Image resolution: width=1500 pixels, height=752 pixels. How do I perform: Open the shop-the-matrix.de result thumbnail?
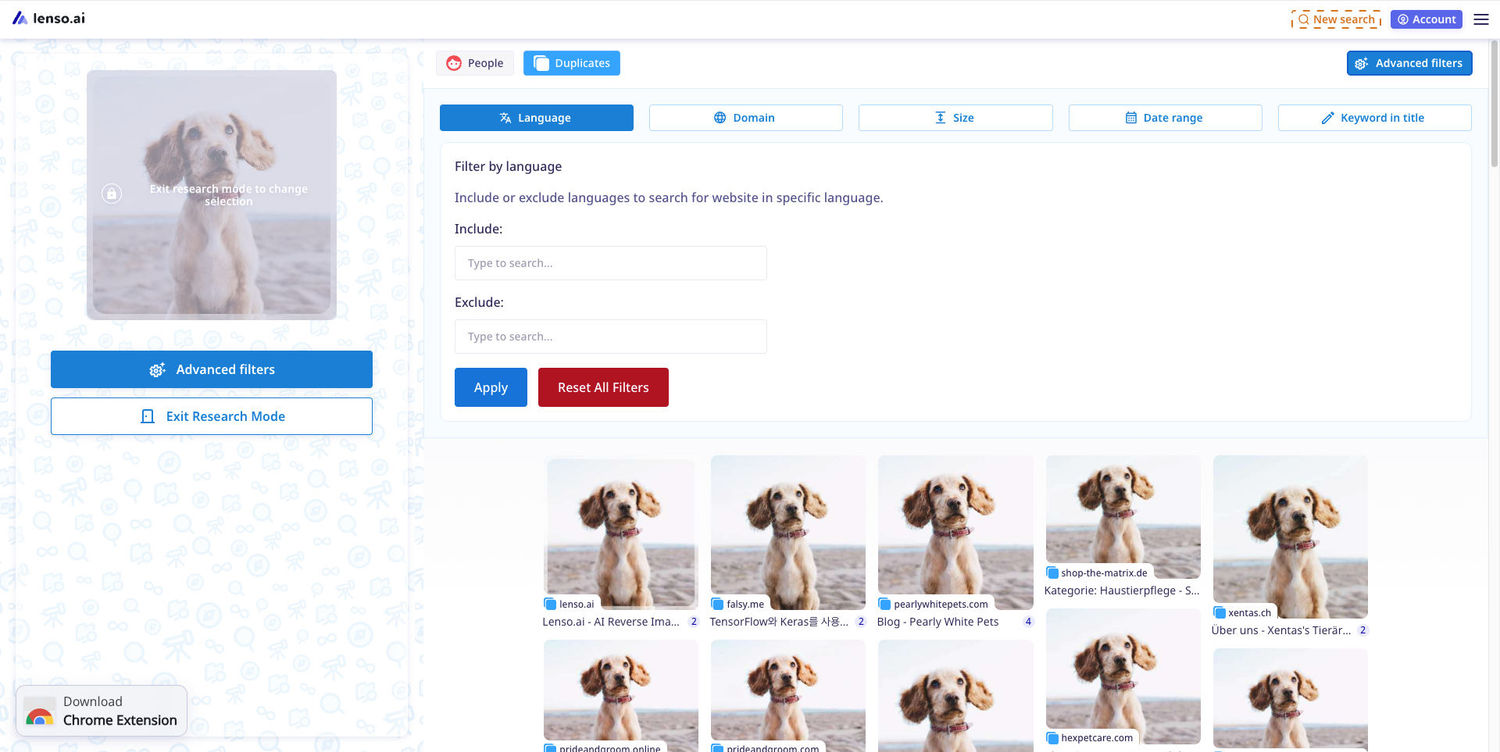coord(1123,517)
